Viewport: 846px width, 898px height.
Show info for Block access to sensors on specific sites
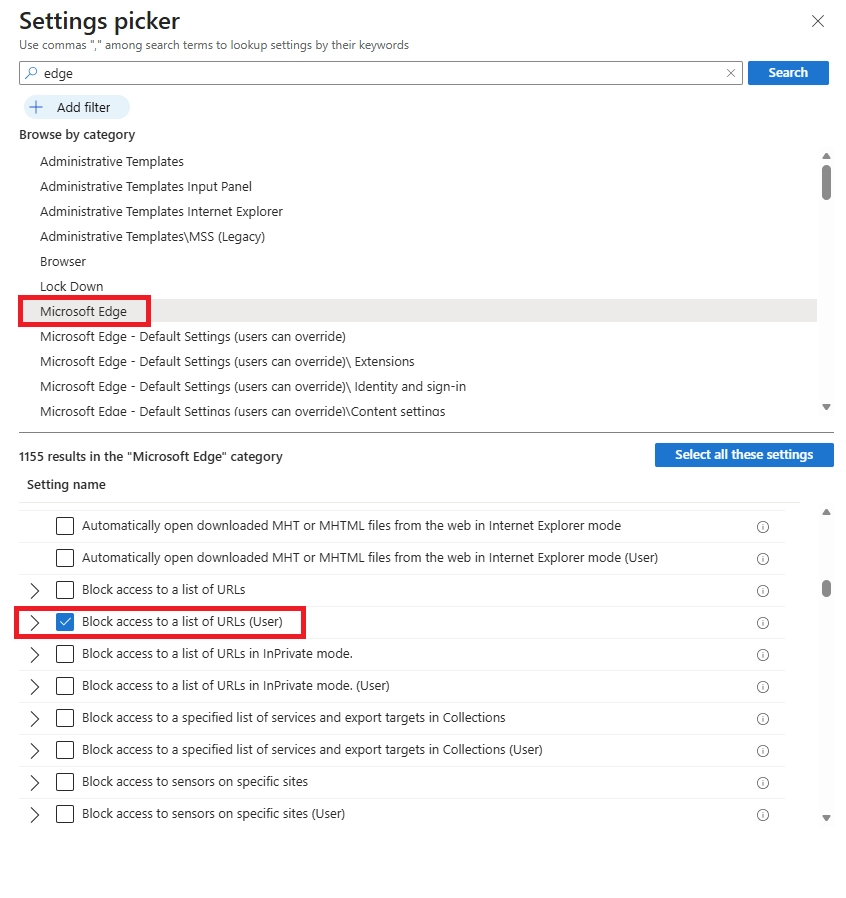point(762,783)
